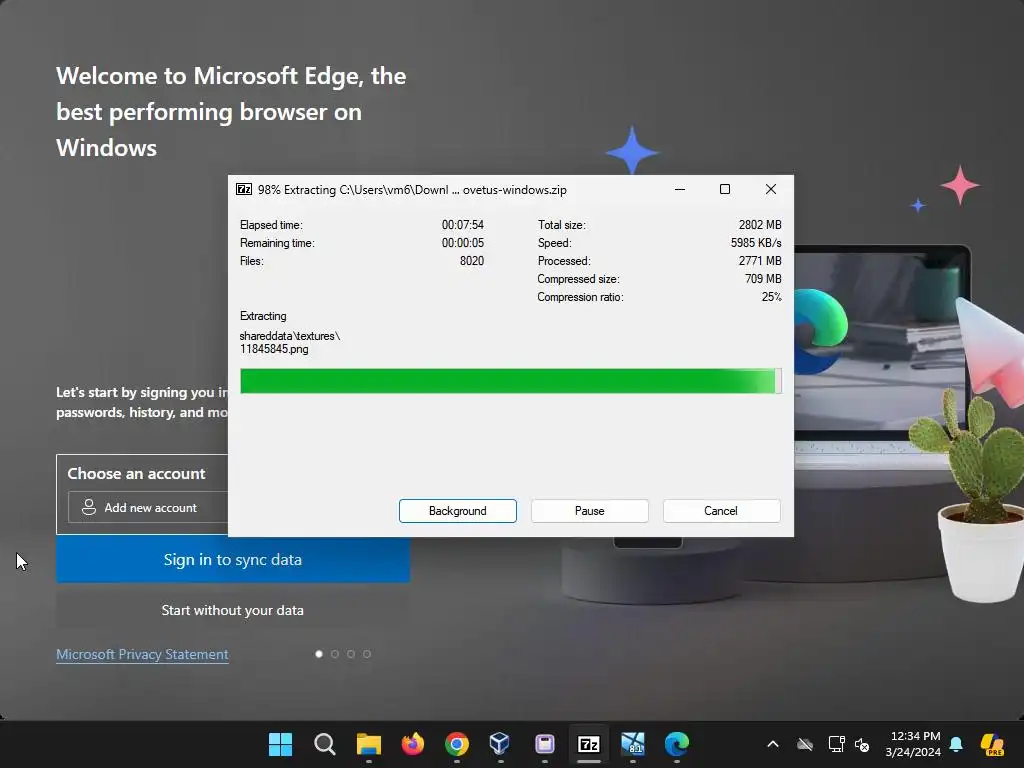Open the Windows Start menu
Viewport: 1024px width, 768px height.
(x=281, y=744)
